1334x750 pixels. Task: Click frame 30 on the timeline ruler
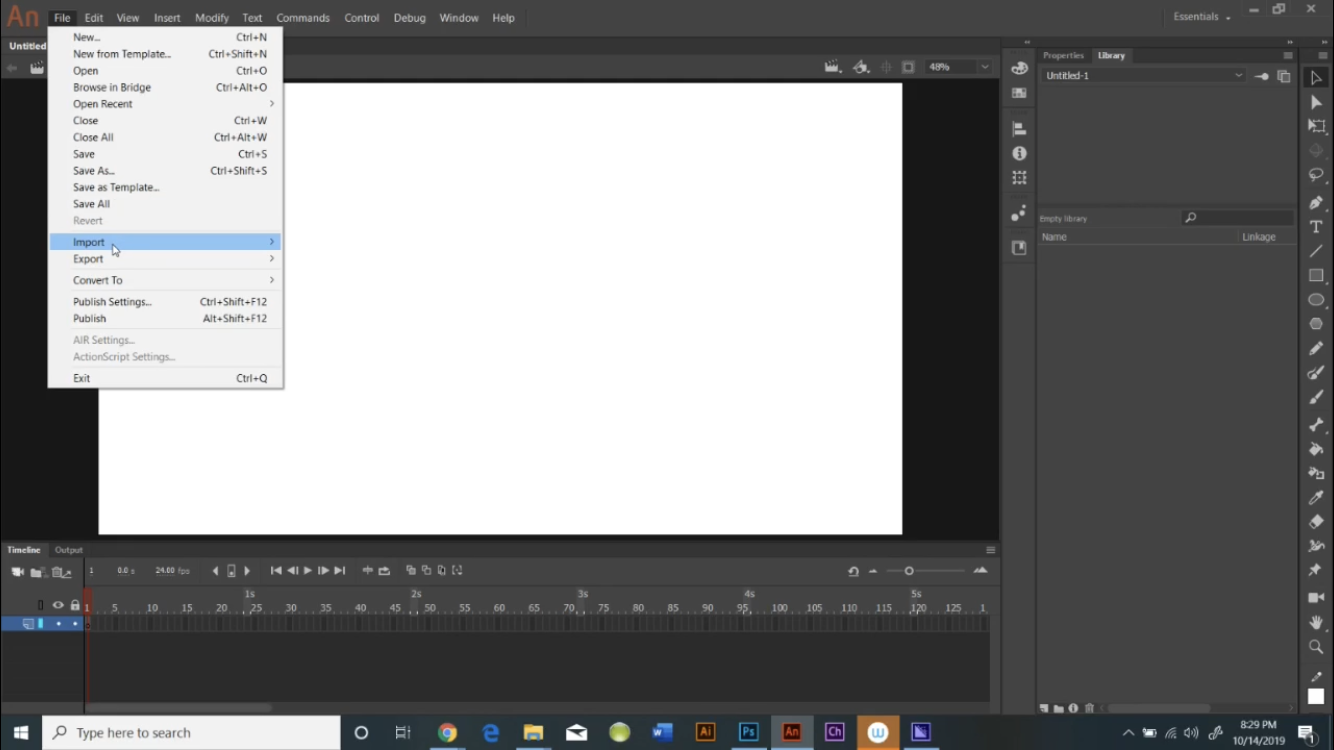[290, 605]
